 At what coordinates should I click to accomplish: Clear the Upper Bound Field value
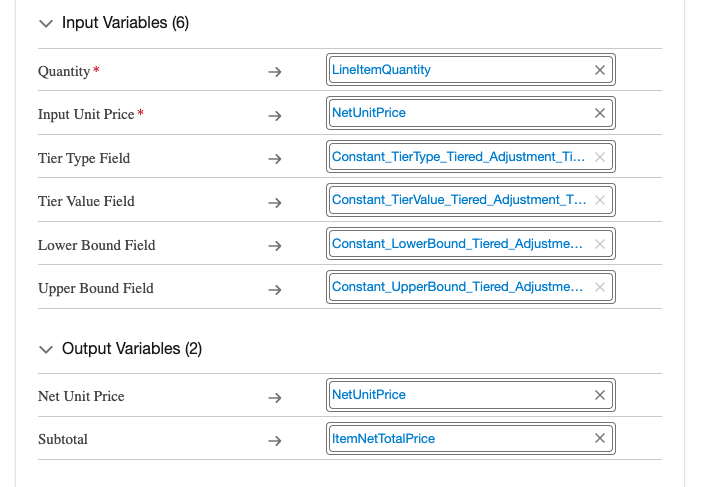click(x=600, y=287)
